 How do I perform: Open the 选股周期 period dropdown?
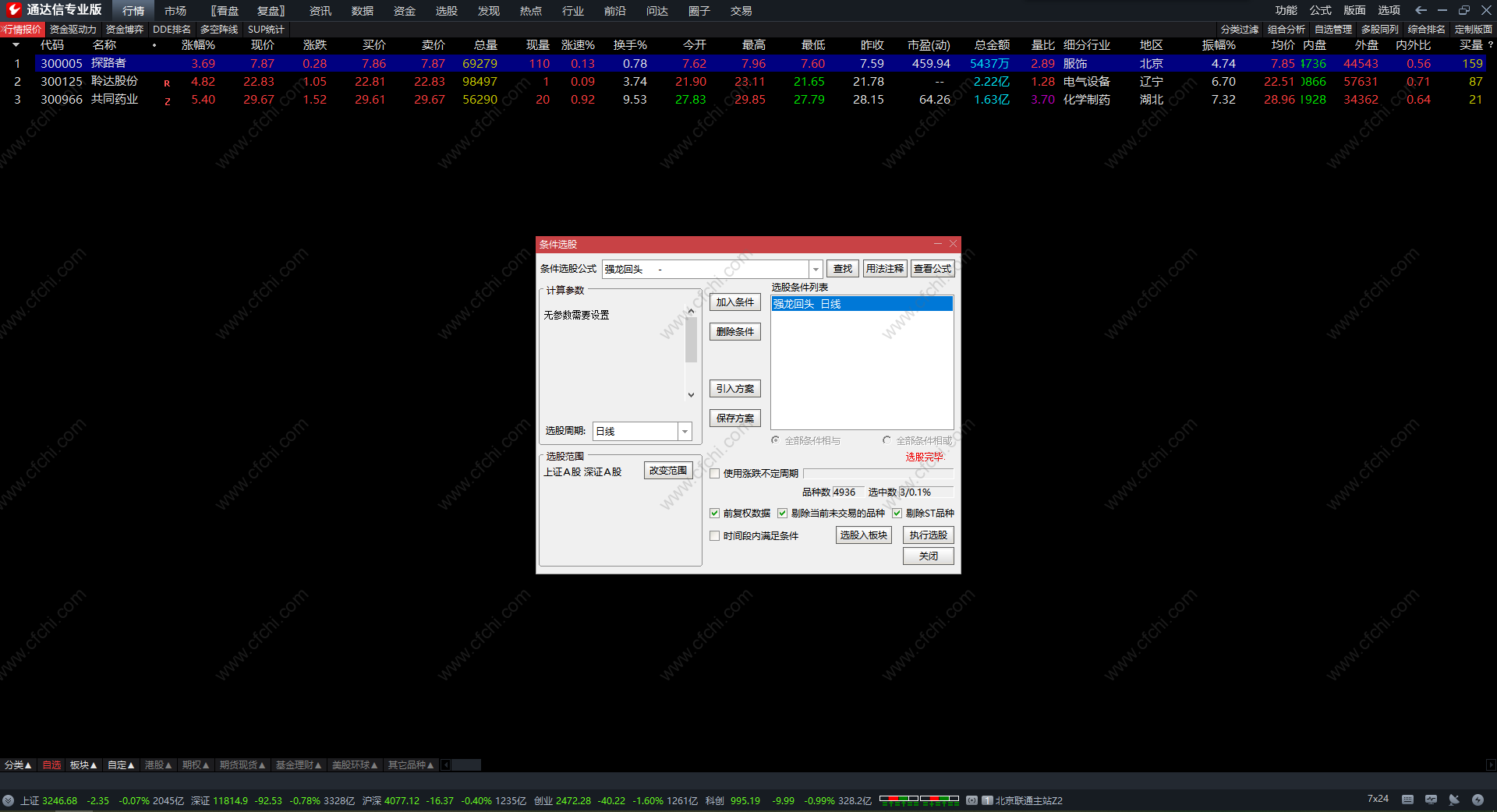coord(685,431)
